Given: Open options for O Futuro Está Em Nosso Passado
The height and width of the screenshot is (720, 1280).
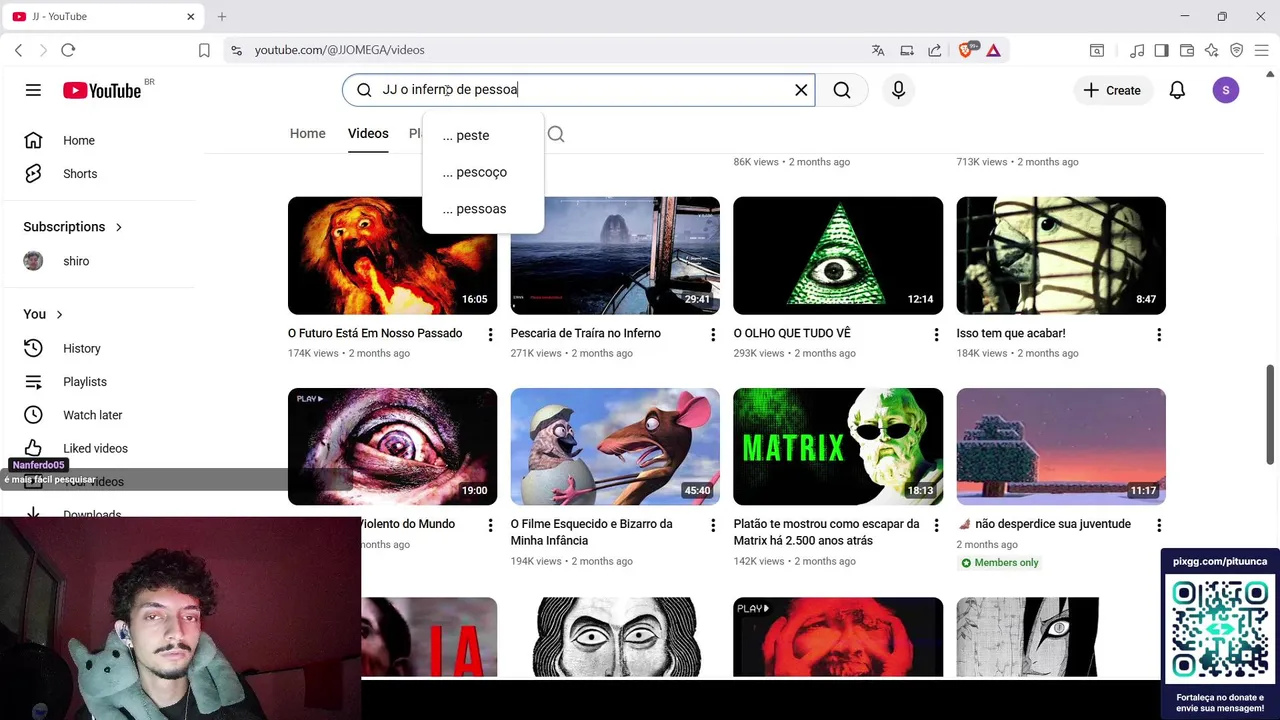Looking at the screenshot, I should [x=490, y=334].
